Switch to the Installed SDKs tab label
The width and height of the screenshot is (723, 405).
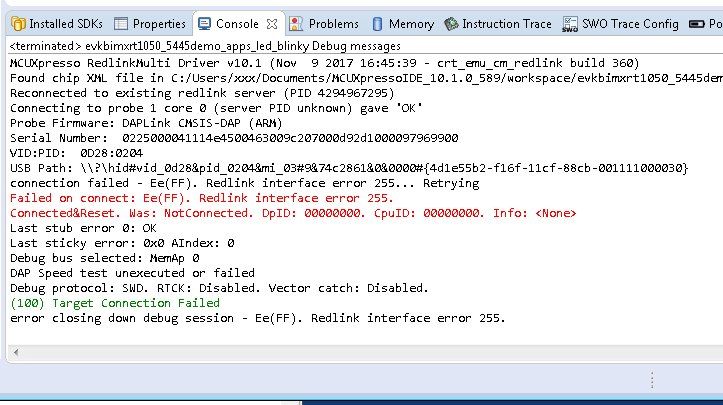64,23
